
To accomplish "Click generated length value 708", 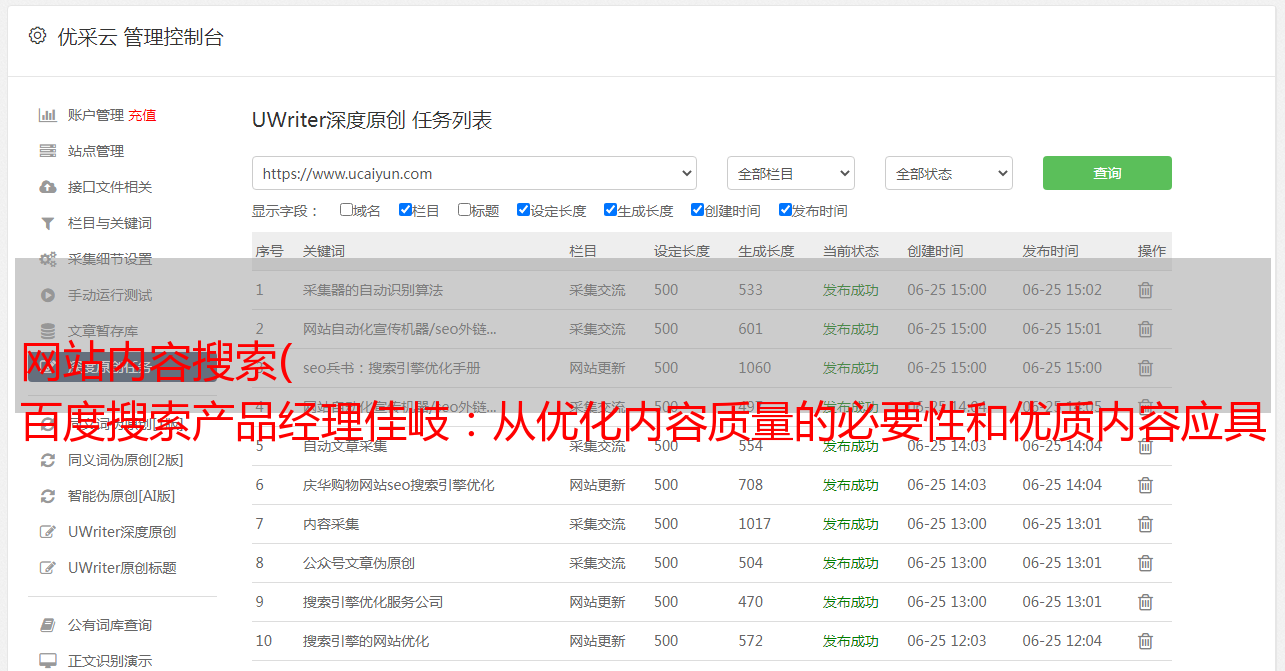I will click(x=751, y=485).
